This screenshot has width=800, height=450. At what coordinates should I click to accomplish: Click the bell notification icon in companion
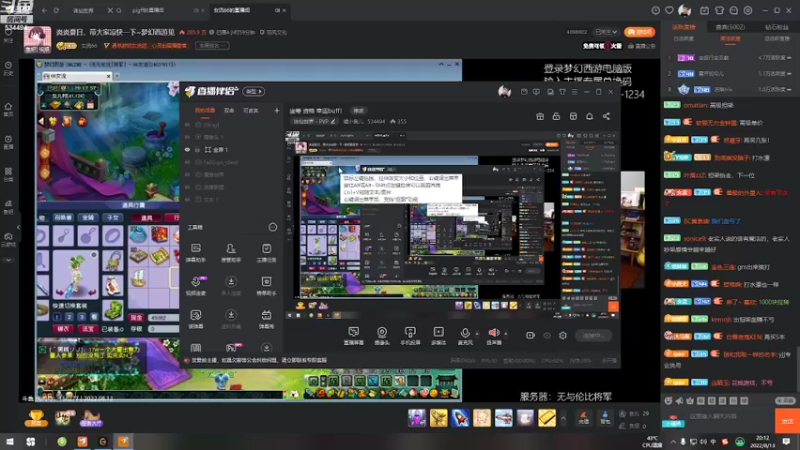tap(589, 116)
